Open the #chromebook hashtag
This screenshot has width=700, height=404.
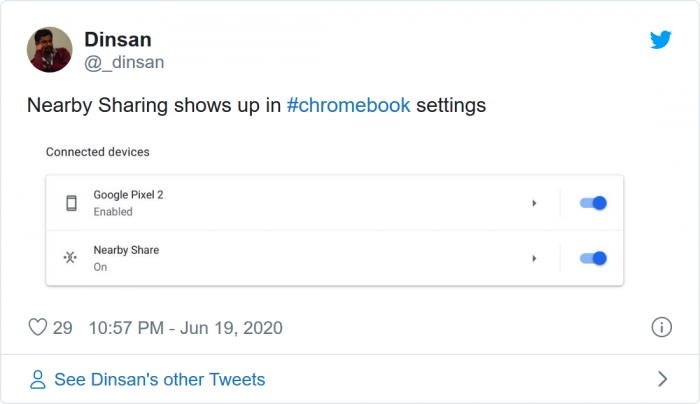(348, 105)
